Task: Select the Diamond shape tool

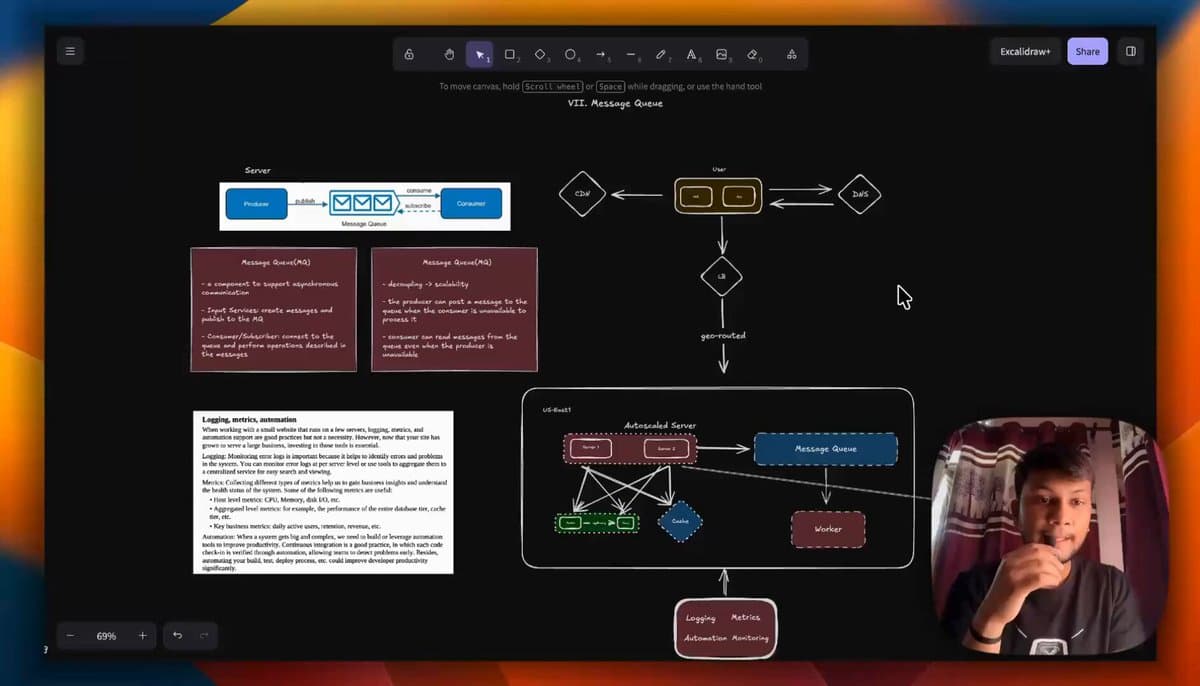Action: [540, 54]
